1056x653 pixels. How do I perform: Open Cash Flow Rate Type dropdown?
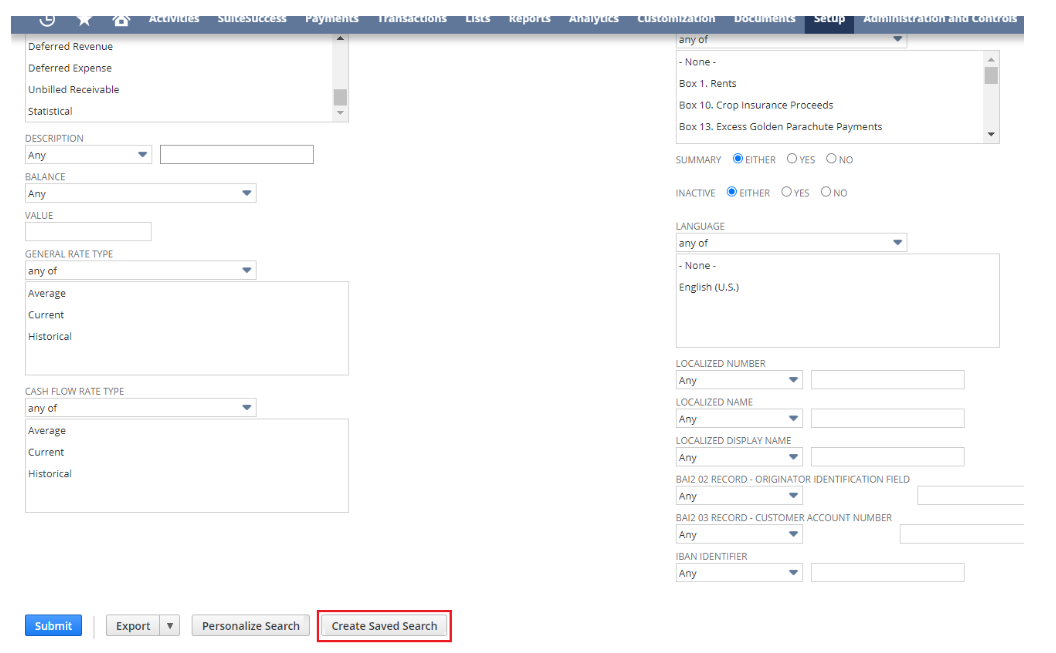(x=141, y=408)
